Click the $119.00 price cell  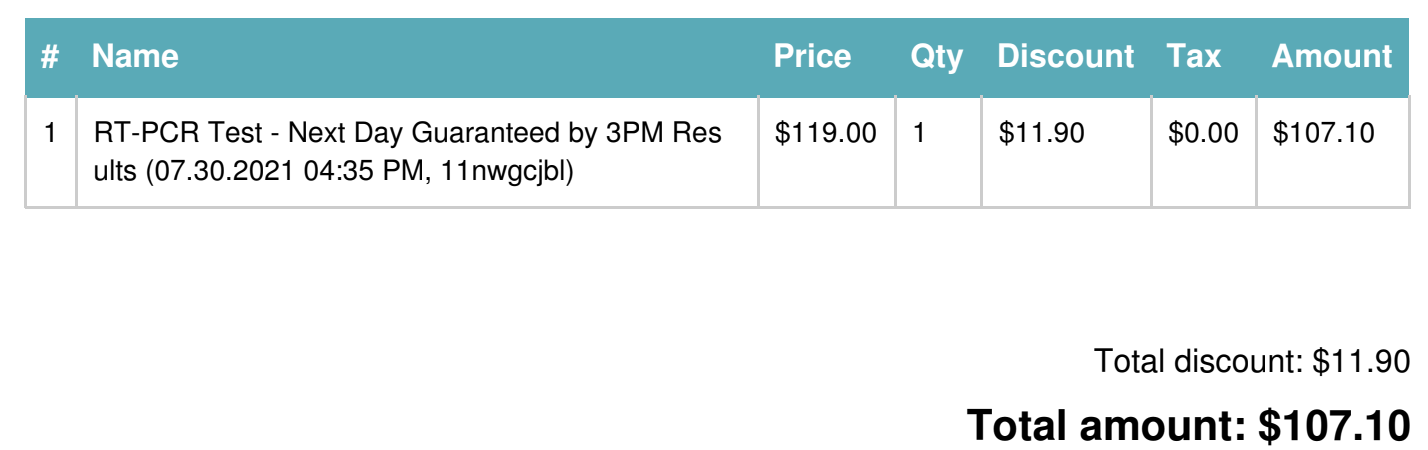tap(826, 132)
